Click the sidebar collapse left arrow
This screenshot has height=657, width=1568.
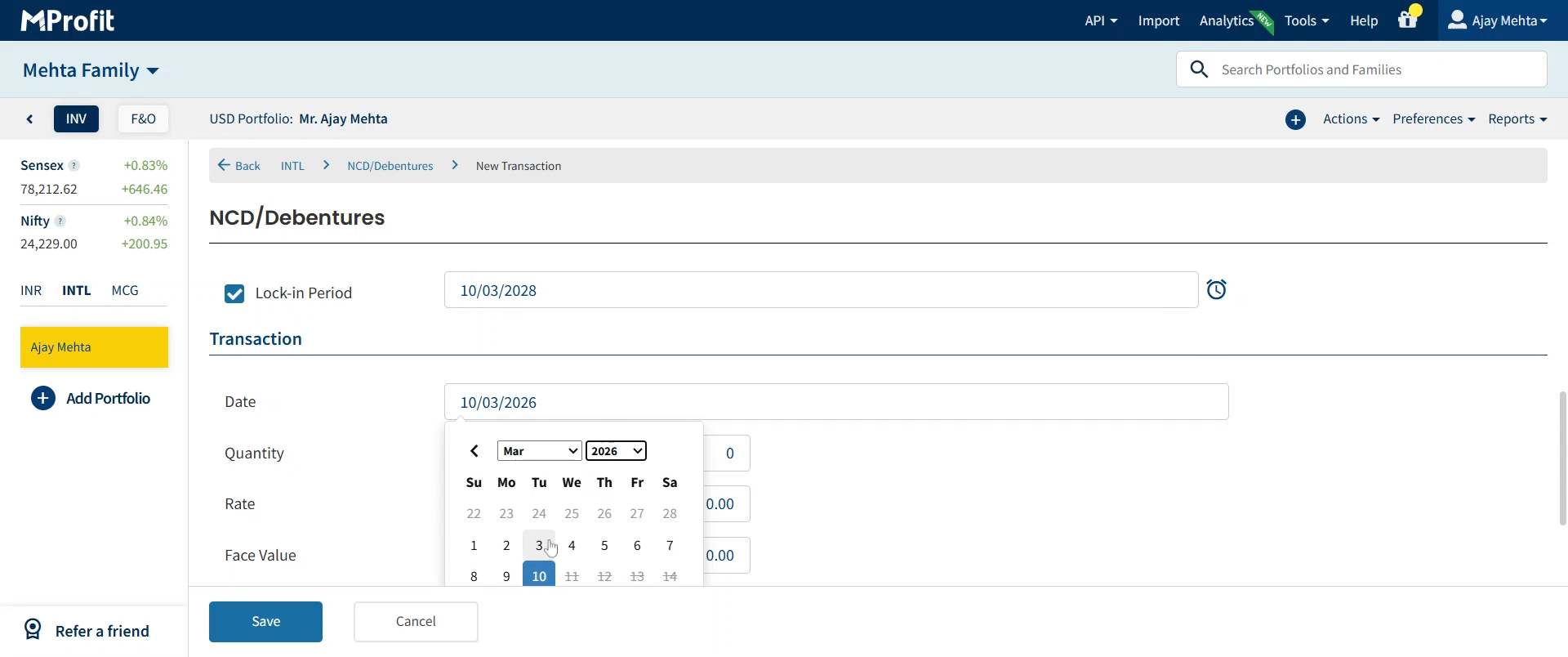30,119
